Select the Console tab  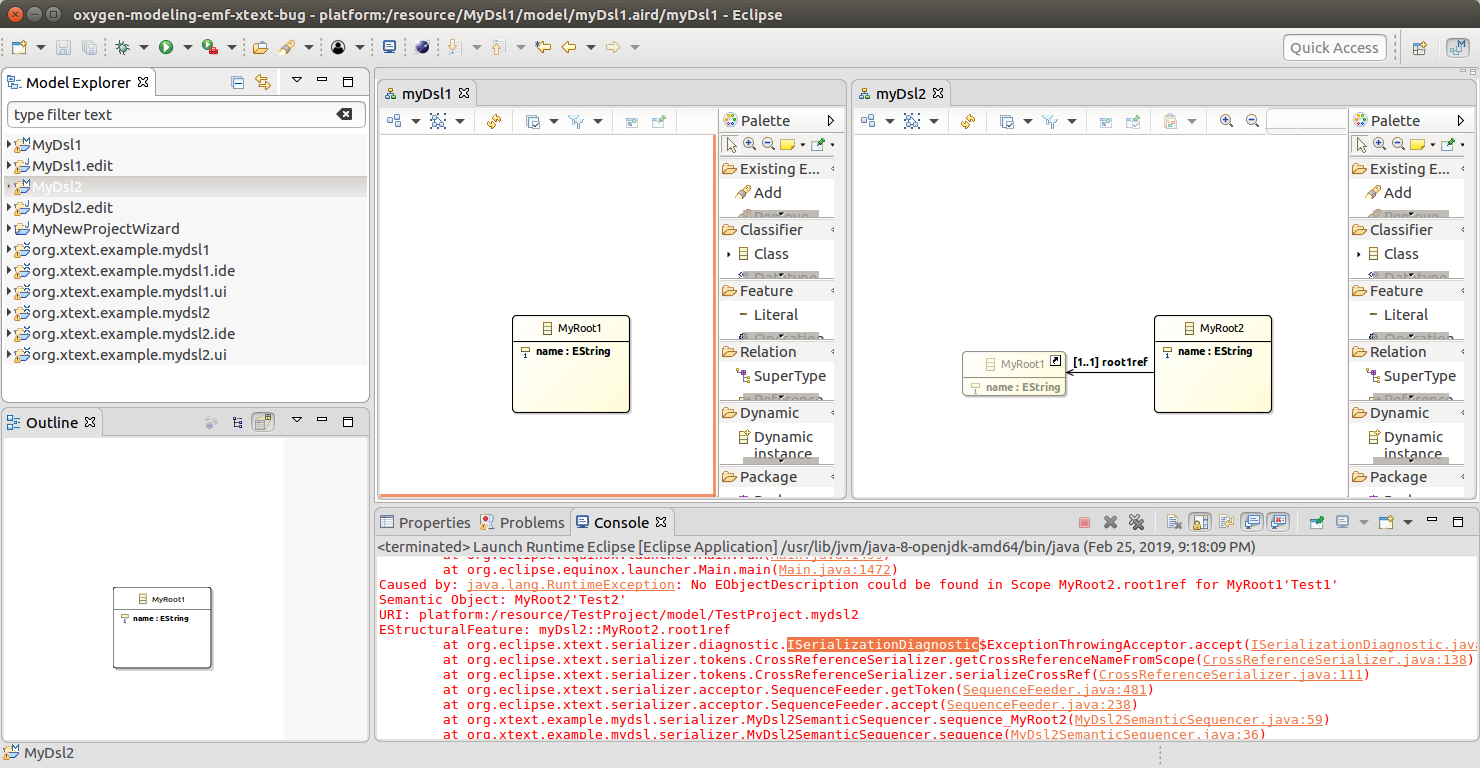(621, 522)
